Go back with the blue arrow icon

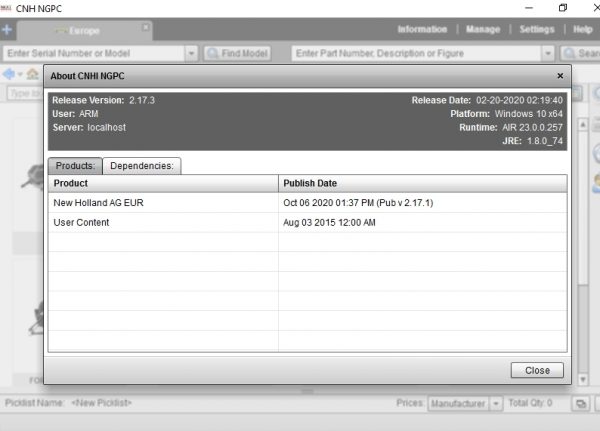(9, 73)
